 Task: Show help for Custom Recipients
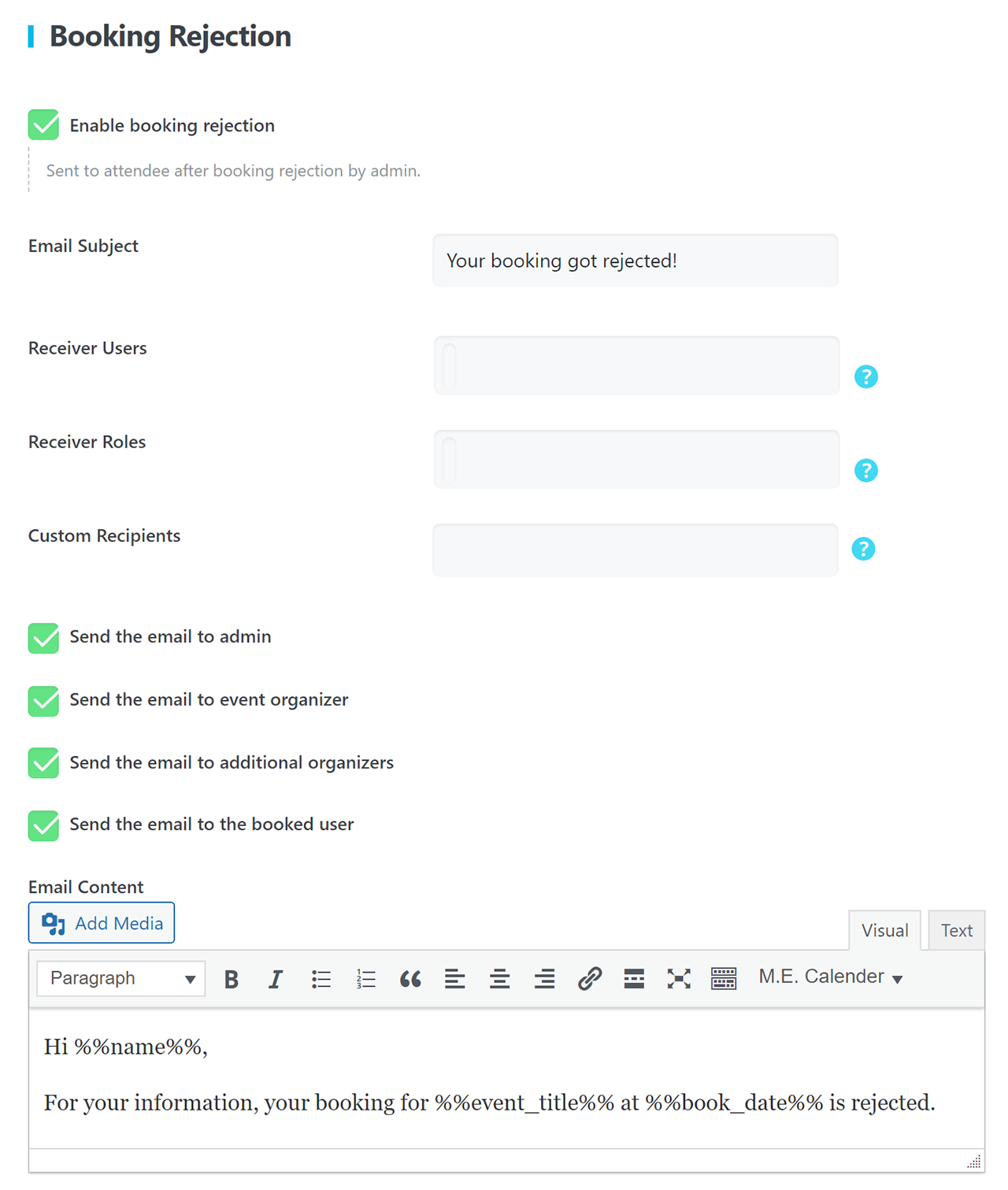click(x=863, y=549)
